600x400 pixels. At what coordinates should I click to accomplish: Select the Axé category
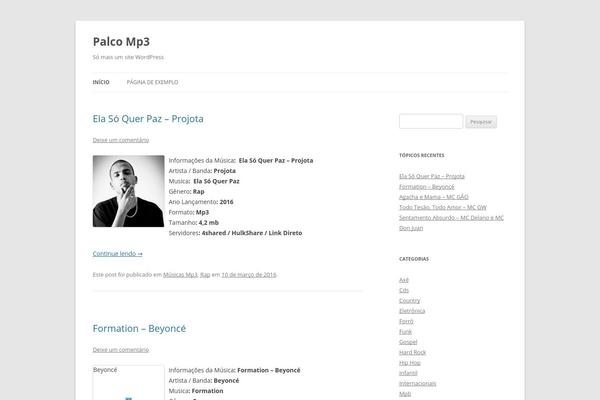[x=404, y=280]
